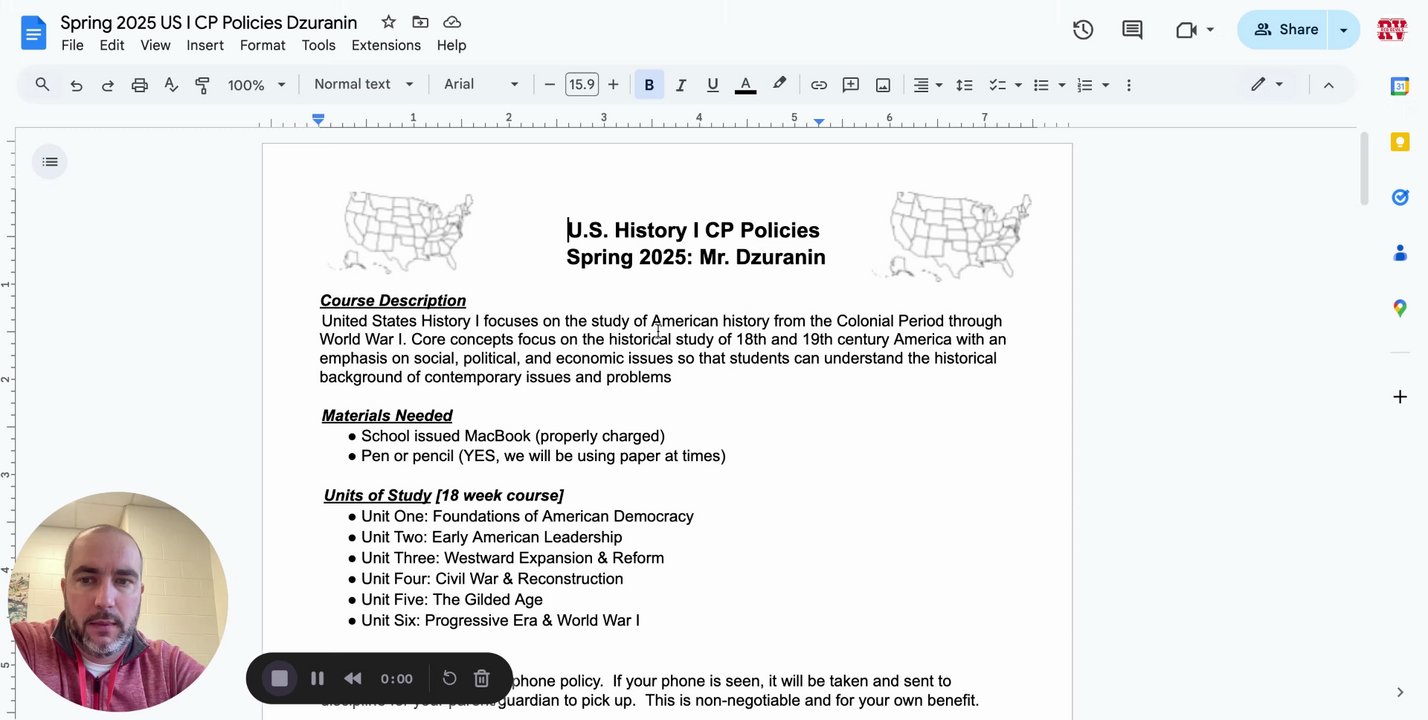The image size is (1428, 720).
Task: Open more toolbar options
Action: [x=1128, y=85]
